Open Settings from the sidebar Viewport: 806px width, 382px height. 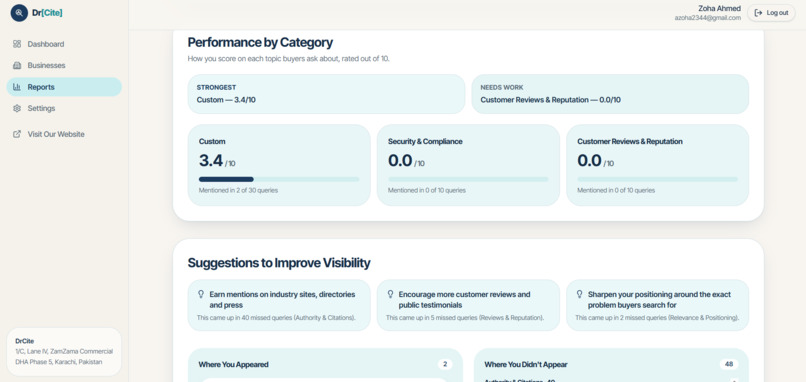tap(64, 108)
